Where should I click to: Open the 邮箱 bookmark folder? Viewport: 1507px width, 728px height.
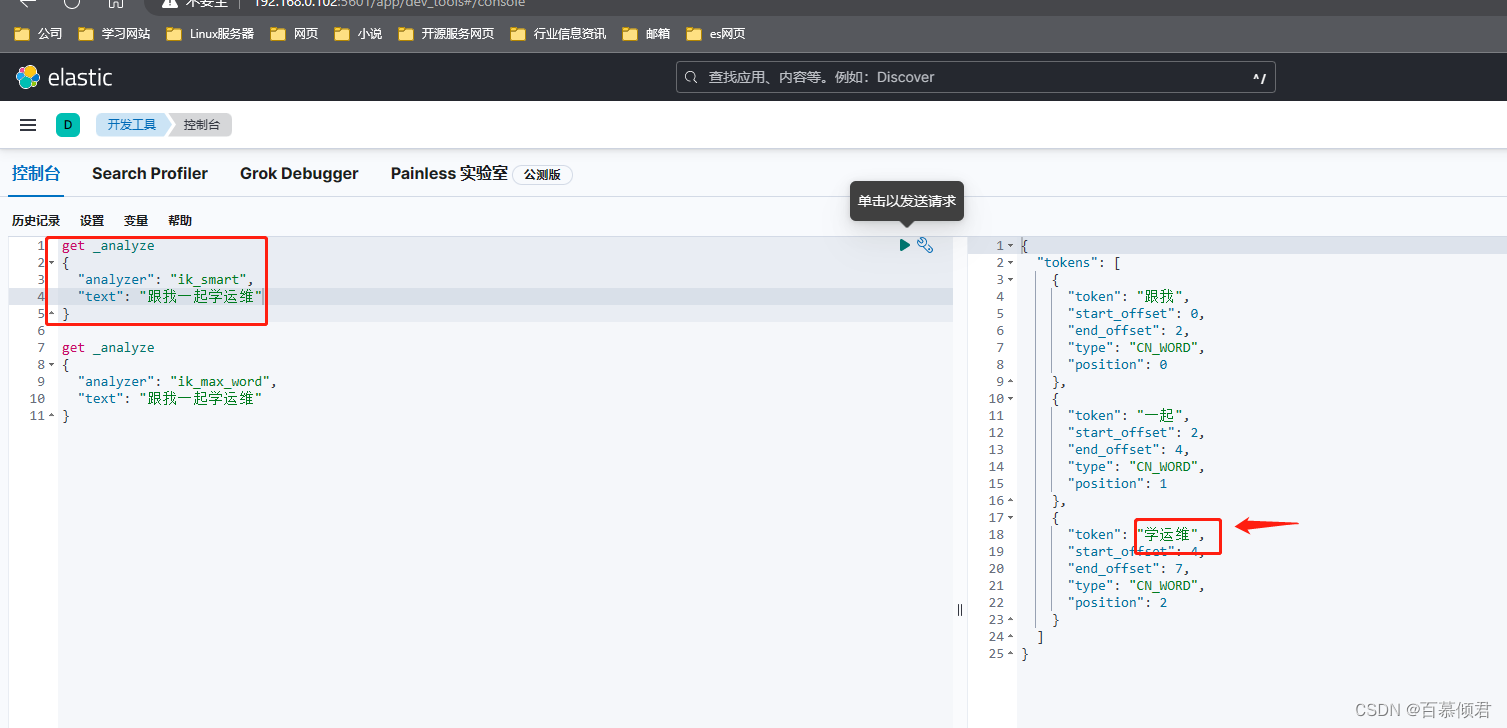(646, 34)
